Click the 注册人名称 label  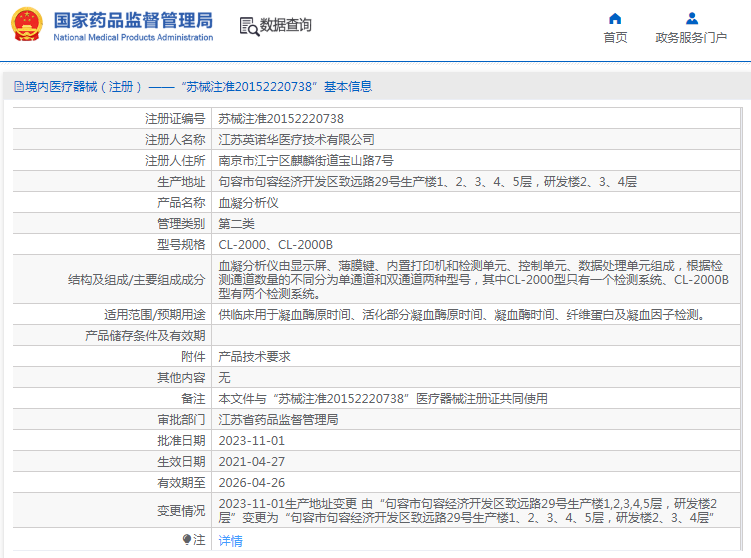pyautogui.click(x=175, y=139)
